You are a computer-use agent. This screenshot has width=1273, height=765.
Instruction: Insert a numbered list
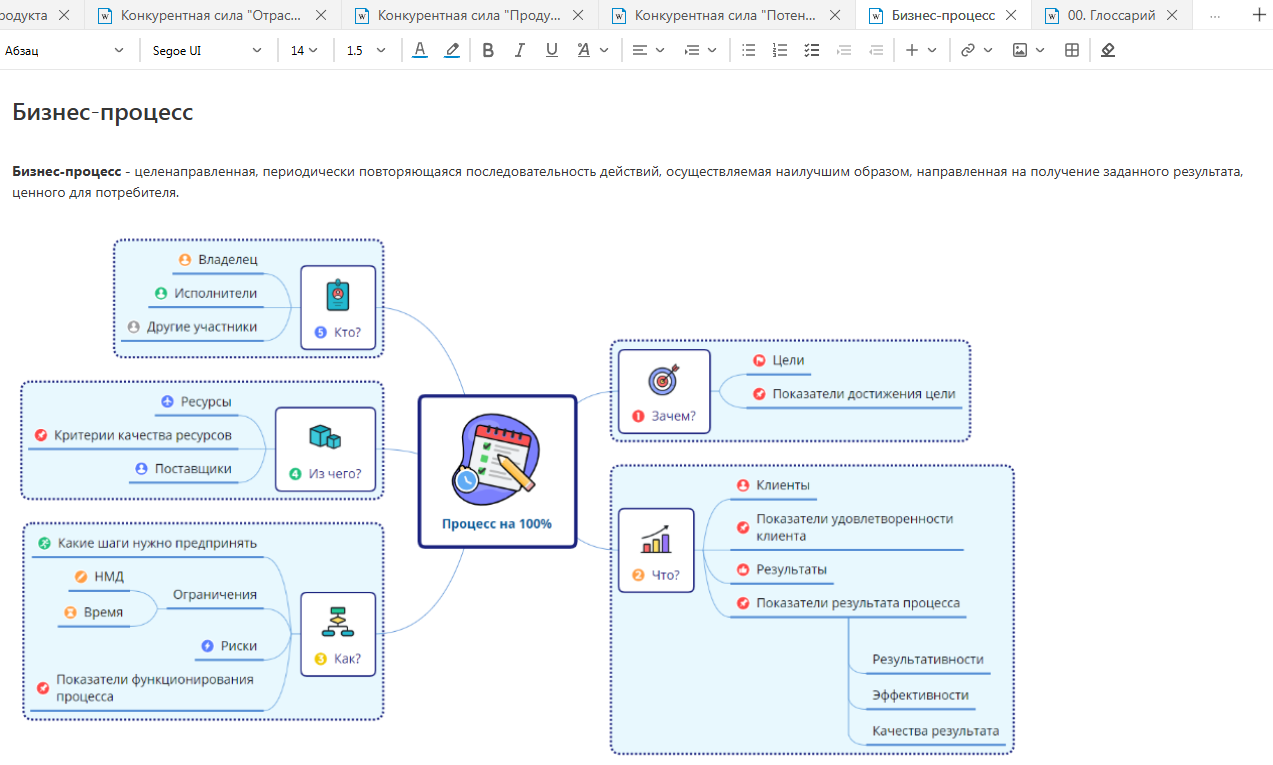click(780, 50)
